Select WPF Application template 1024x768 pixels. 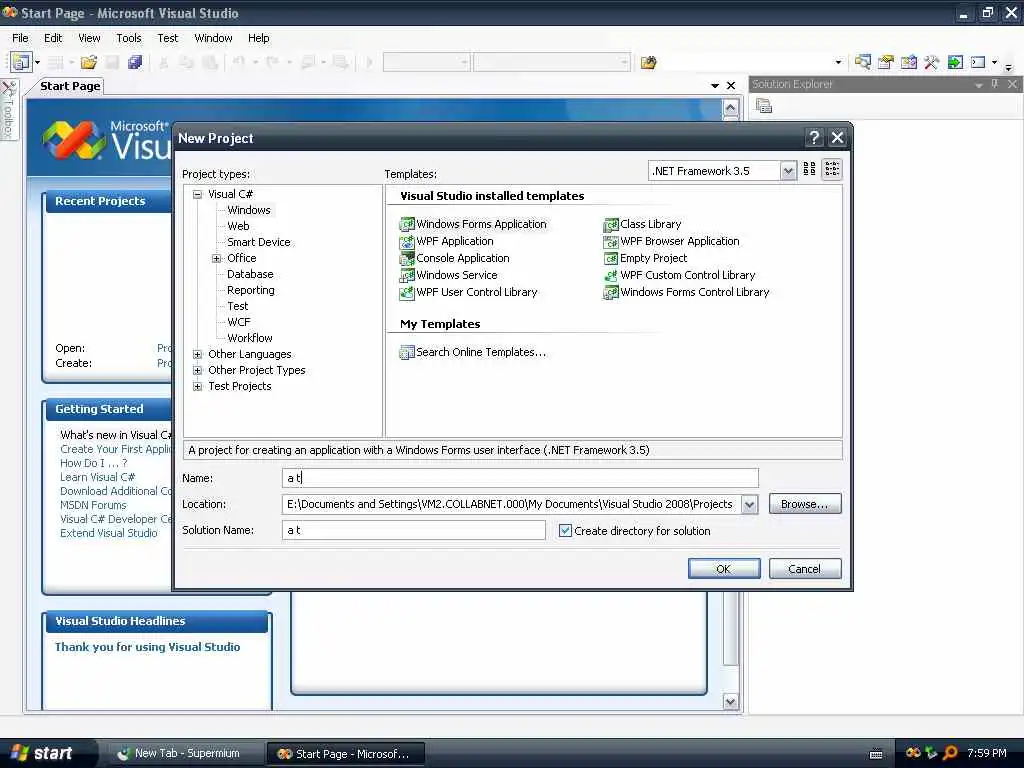coord(447,241)
